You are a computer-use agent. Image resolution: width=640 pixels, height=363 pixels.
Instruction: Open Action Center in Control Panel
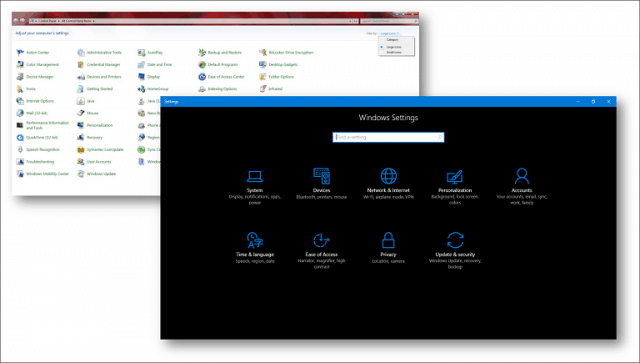click(33, 52)
